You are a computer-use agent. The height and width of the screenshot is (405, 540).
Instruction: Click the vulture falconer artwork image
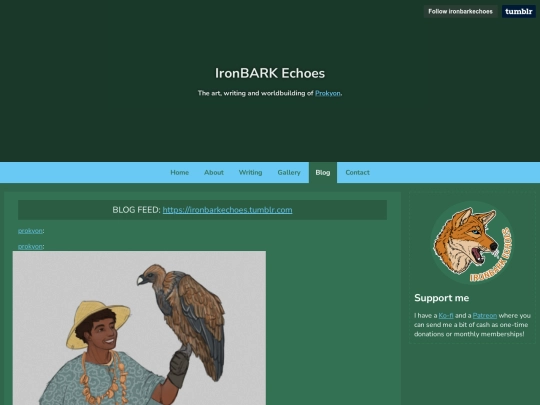pyautogui.click(x=139, y=328)
